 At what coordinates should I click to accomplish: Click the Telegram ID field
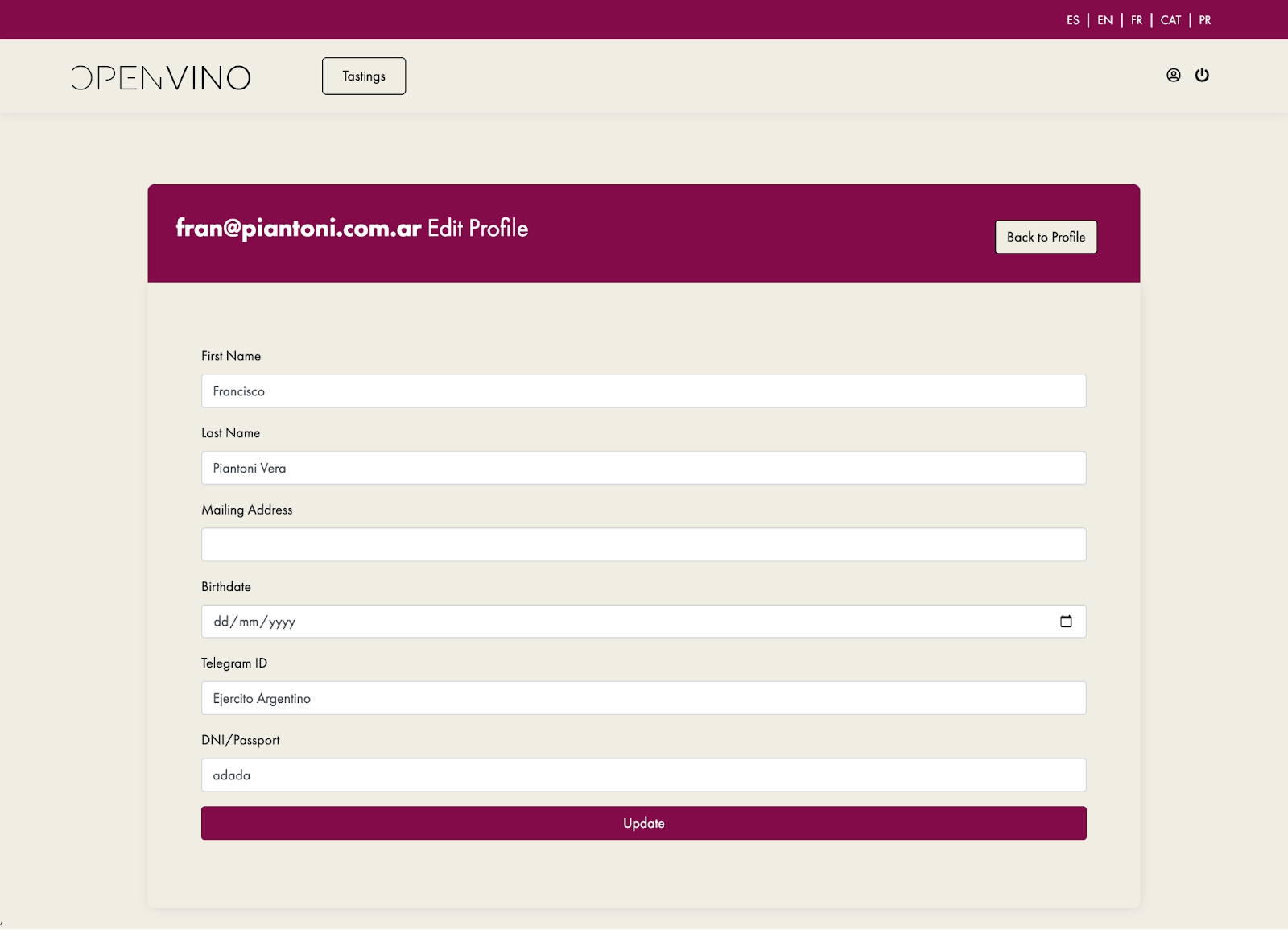pyautogui.click(x=644, y=698)
